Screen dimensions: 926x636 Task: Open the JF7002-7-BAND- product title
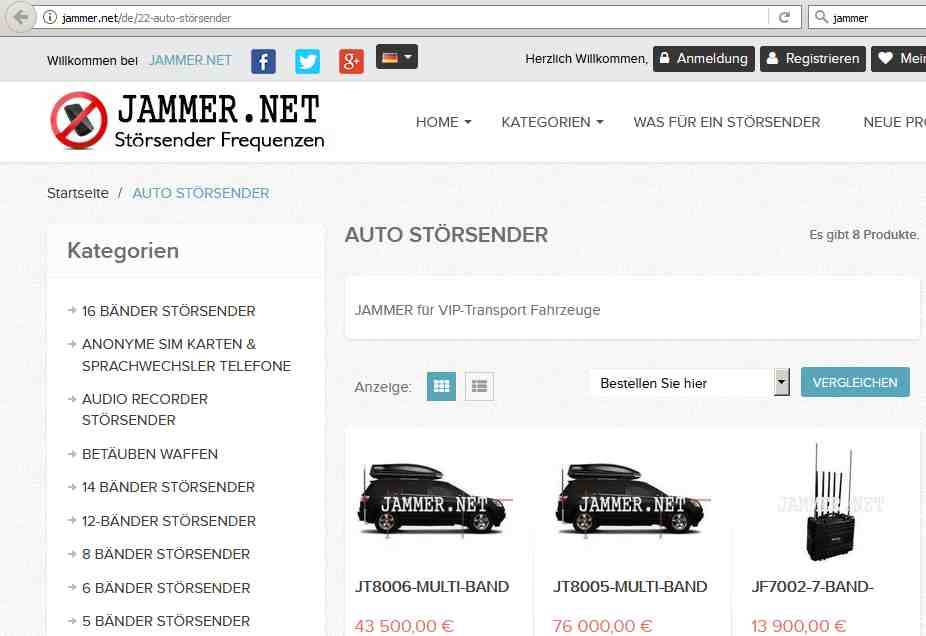click(x=812, y=586)
